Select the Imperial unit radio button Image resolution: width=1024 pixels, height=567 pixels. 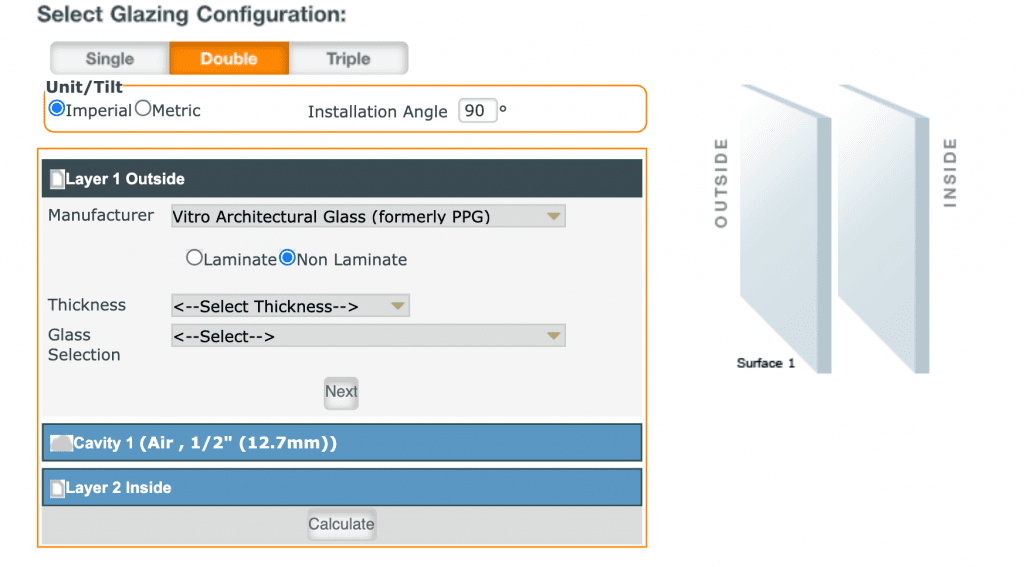coord(57,109)
